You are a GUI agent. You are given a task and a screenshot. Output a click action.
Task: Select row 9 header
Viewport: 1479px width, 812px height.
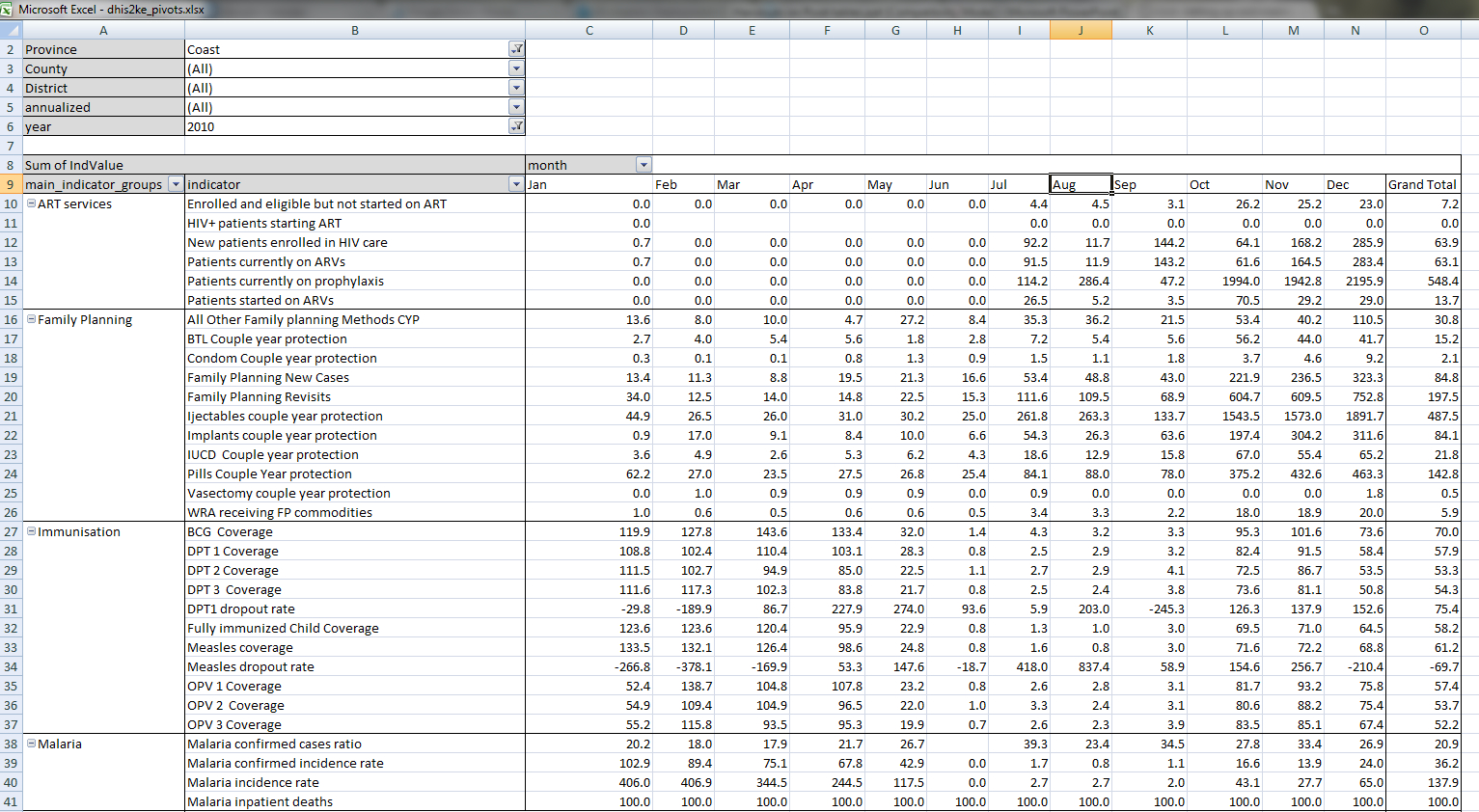11,184
